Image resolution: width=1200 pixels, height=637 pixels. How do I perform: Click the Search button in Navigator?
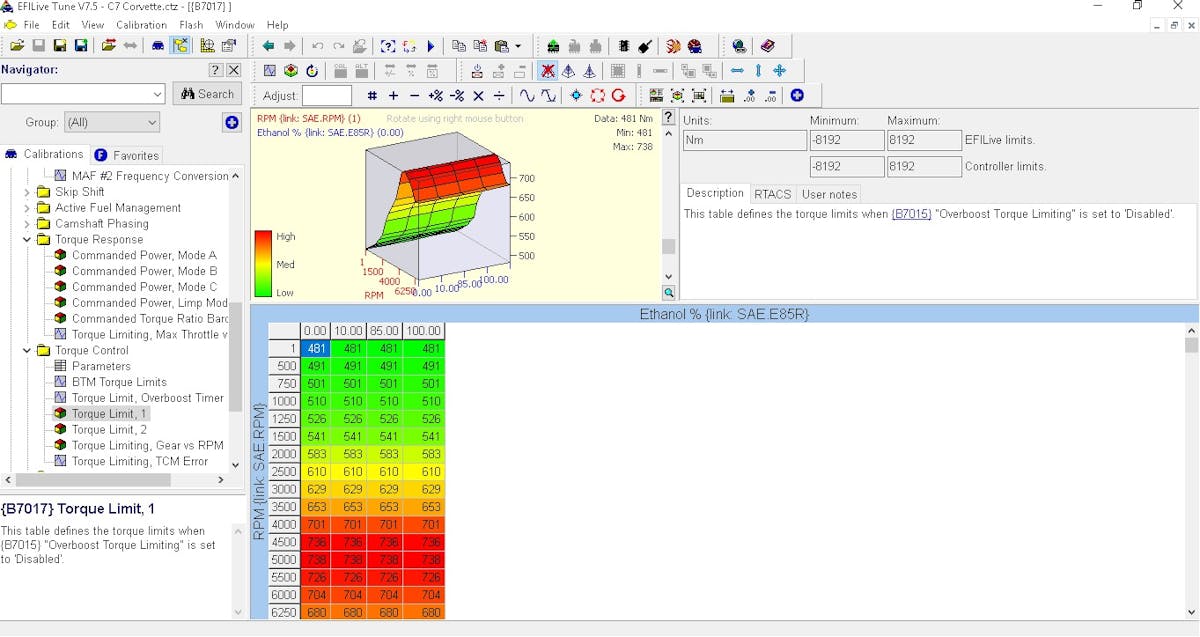[x=207, y=94]
